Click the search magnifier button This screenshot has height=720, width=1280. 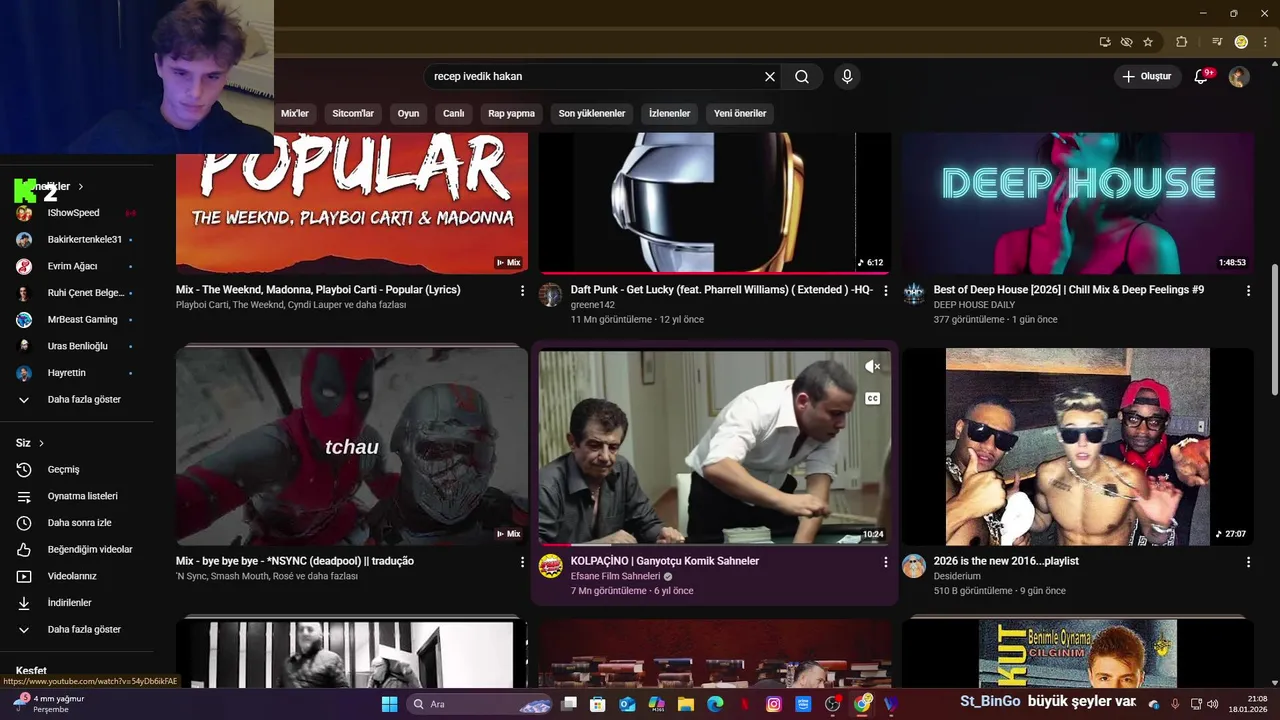[802, 76]
